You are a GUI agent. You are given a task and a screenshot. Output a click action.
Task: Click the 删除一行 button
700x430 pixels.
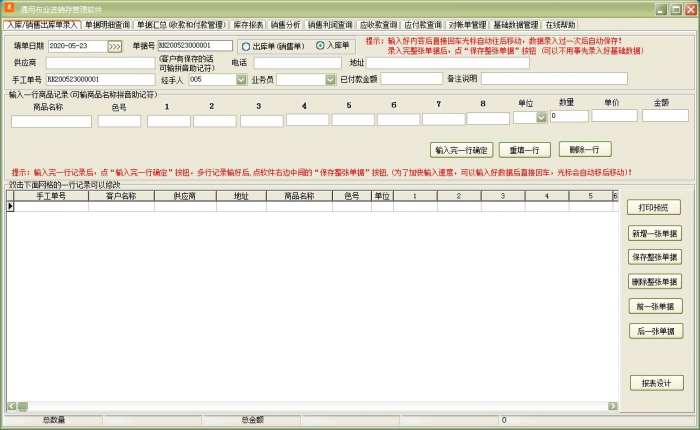(x=585, y=150)
